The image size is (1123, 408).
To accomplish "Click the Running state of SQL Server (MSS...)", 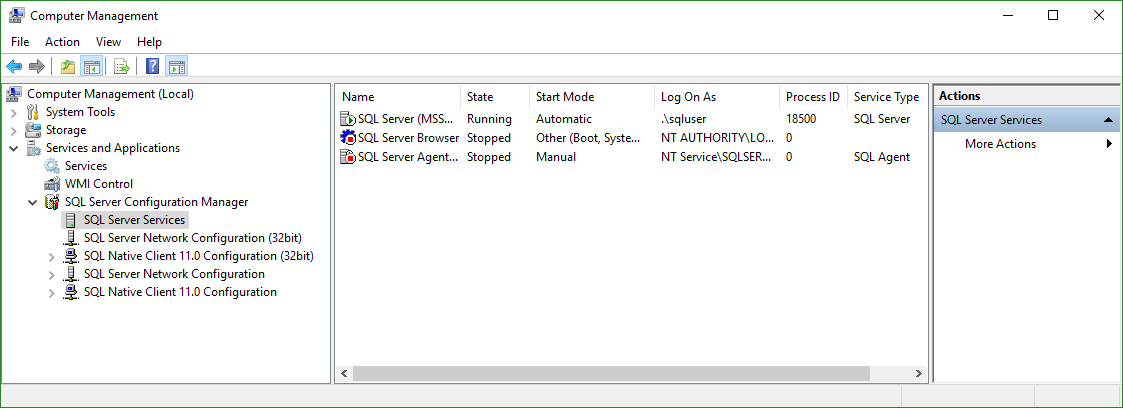I will pyautogui.click(x=489, y=119).
